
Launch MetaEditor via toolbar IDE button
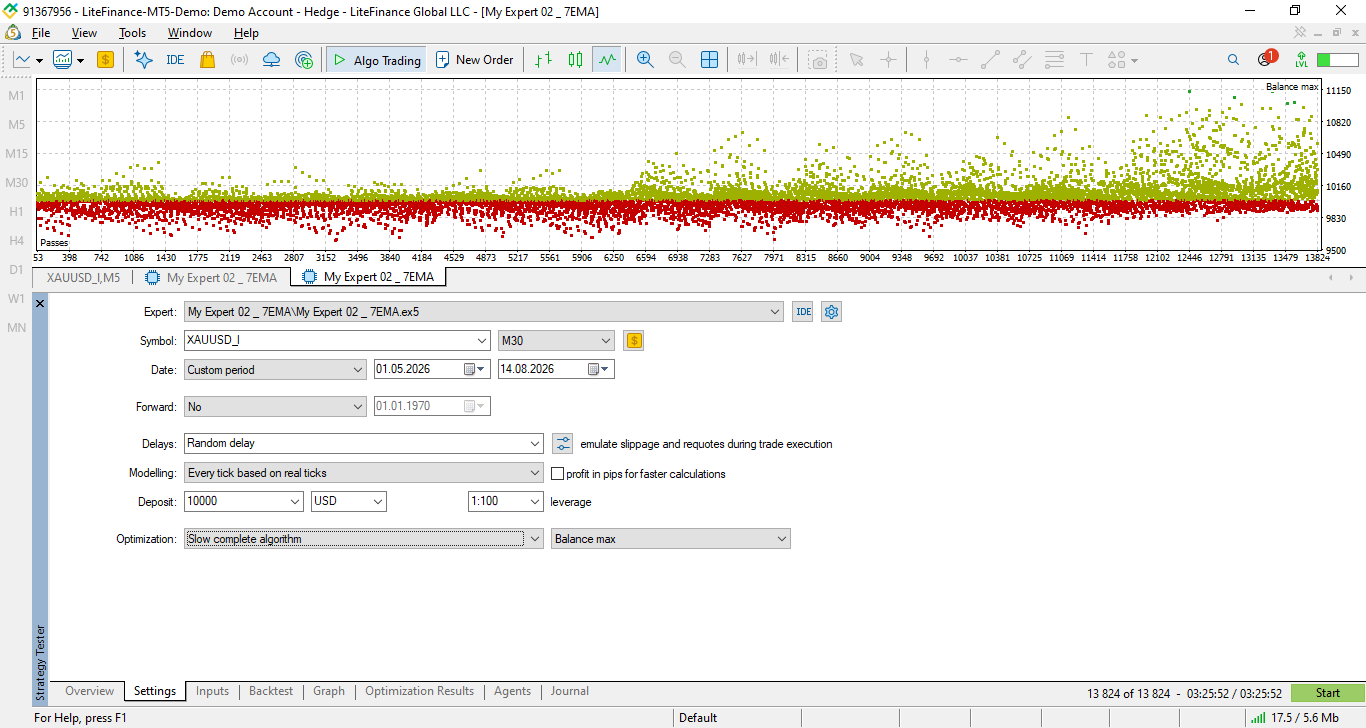point(175,60)
